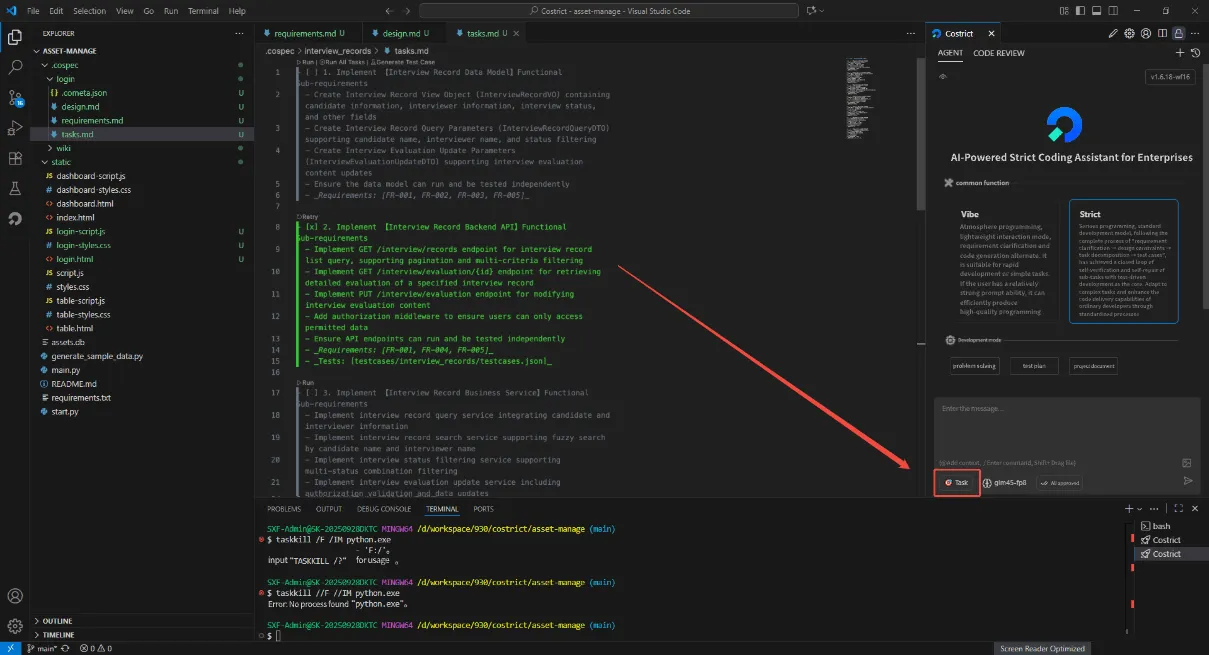The width and height of the screenshot is (1209, 655).
Task: Open the Accounts menu in activity bar
Action: point(15,596)
